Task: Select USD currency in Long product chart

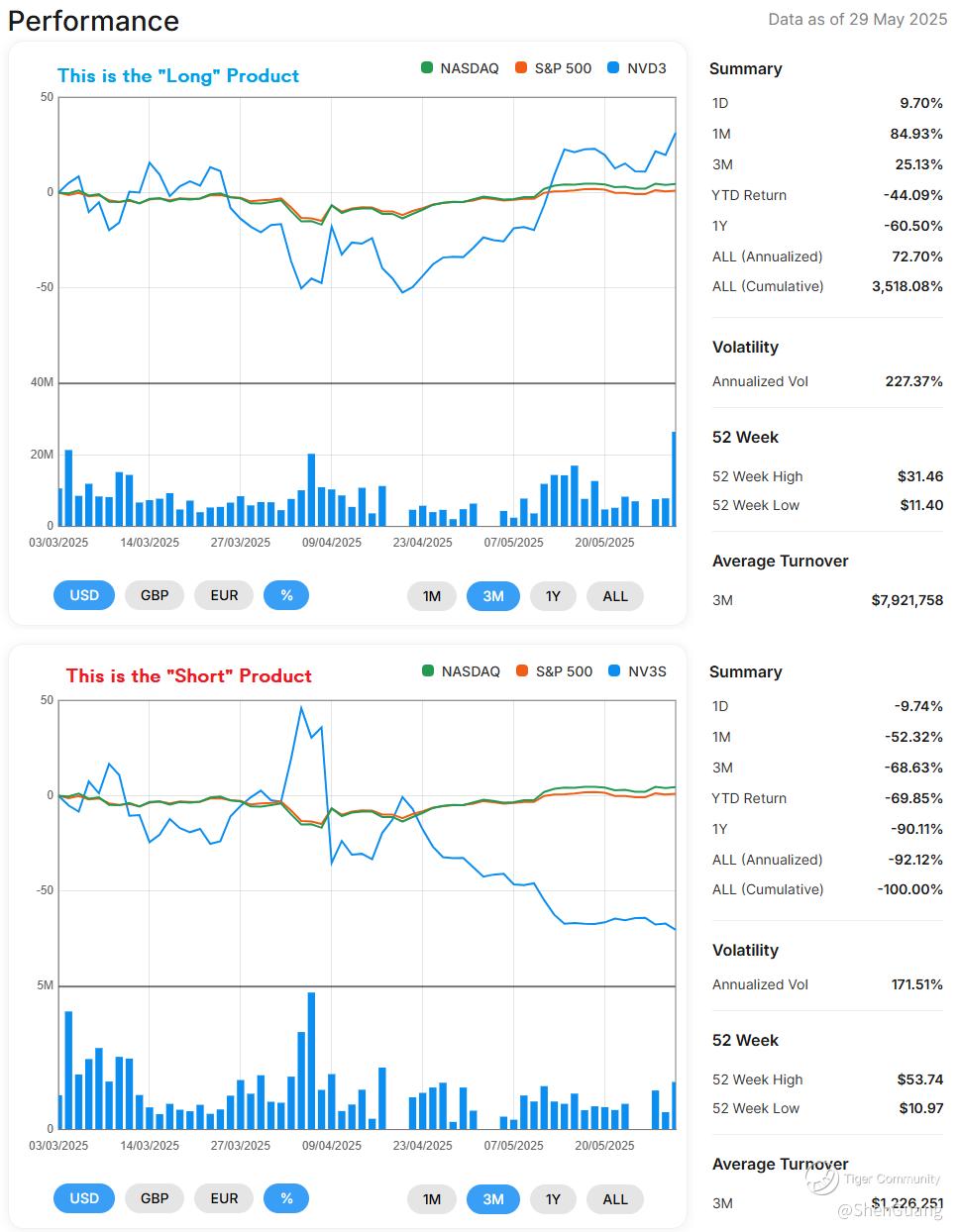Action: click(84, 595)
